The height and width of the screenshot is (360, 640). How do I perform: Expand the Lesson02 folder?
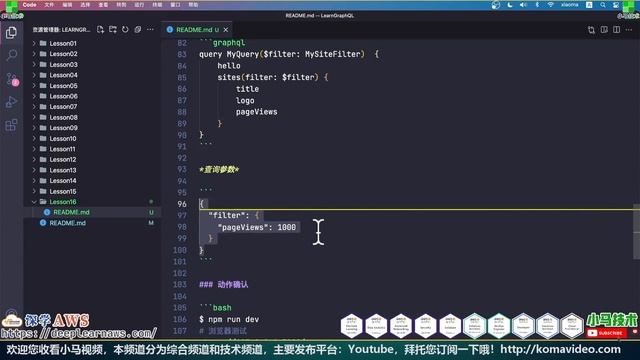[34, 54]
